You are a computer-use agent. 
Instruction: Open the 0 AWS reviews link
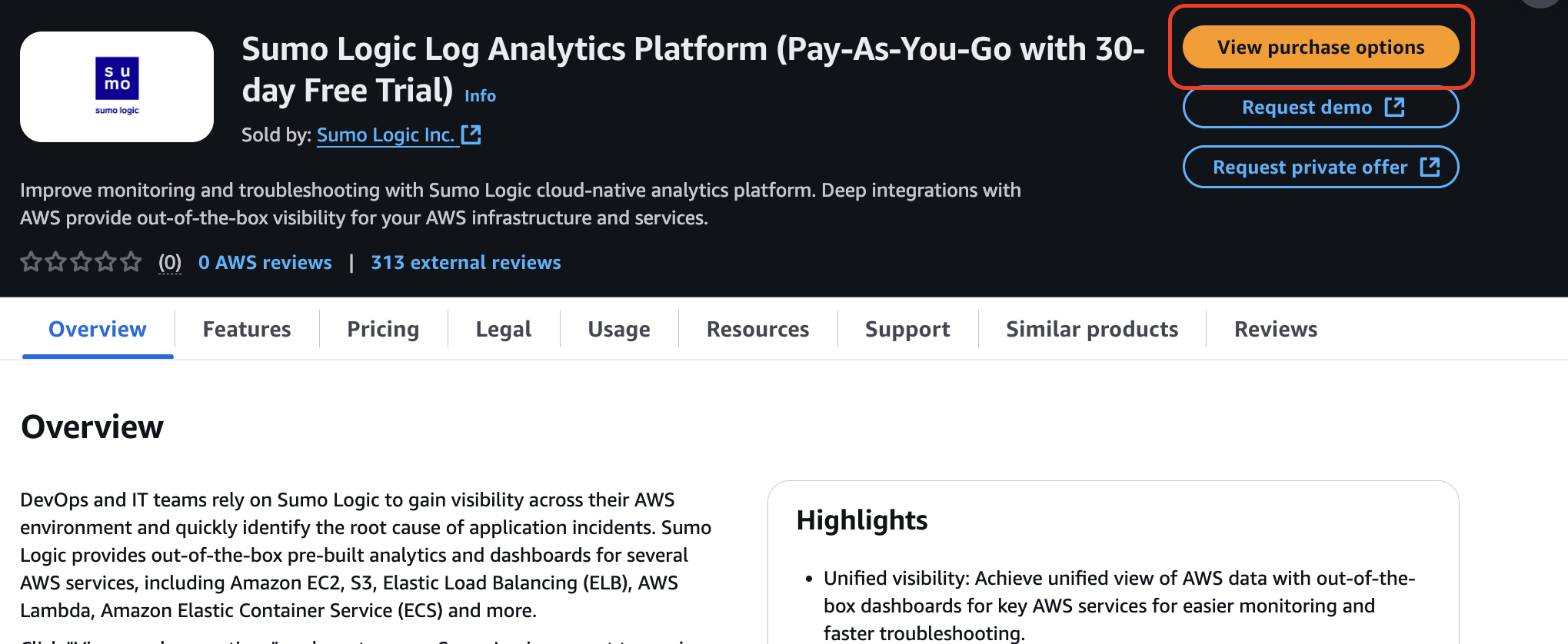pyautogui.click(x=265, y=263)
